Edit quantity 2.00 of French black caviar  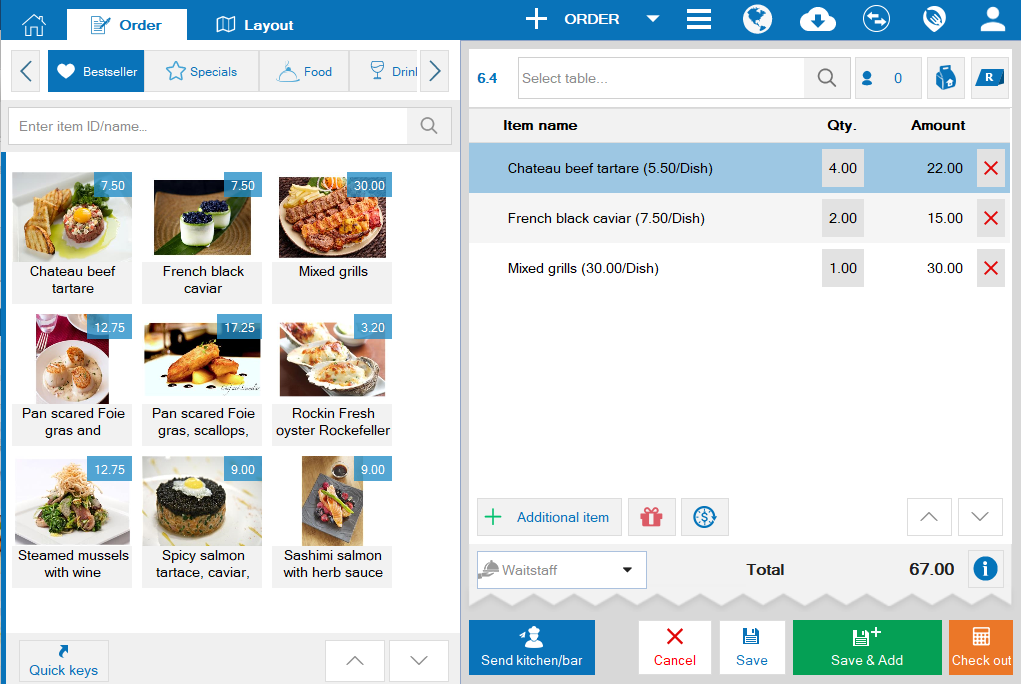tap(843, 218)
